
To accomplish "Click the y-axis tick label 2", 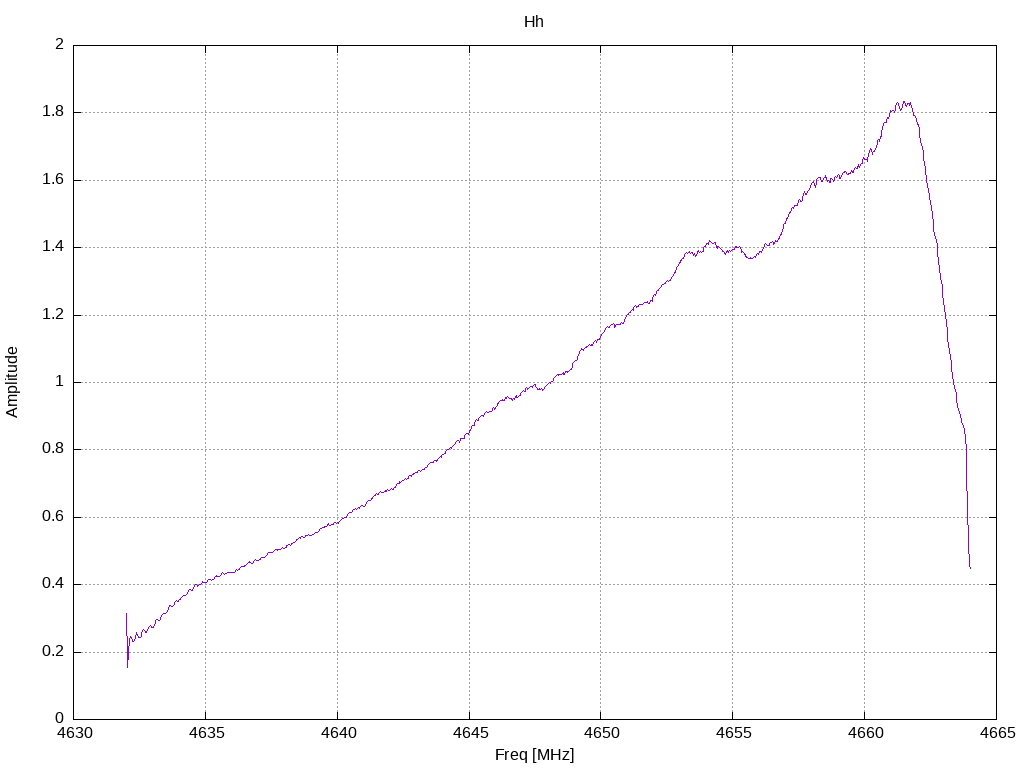I will tap(60, 44).
